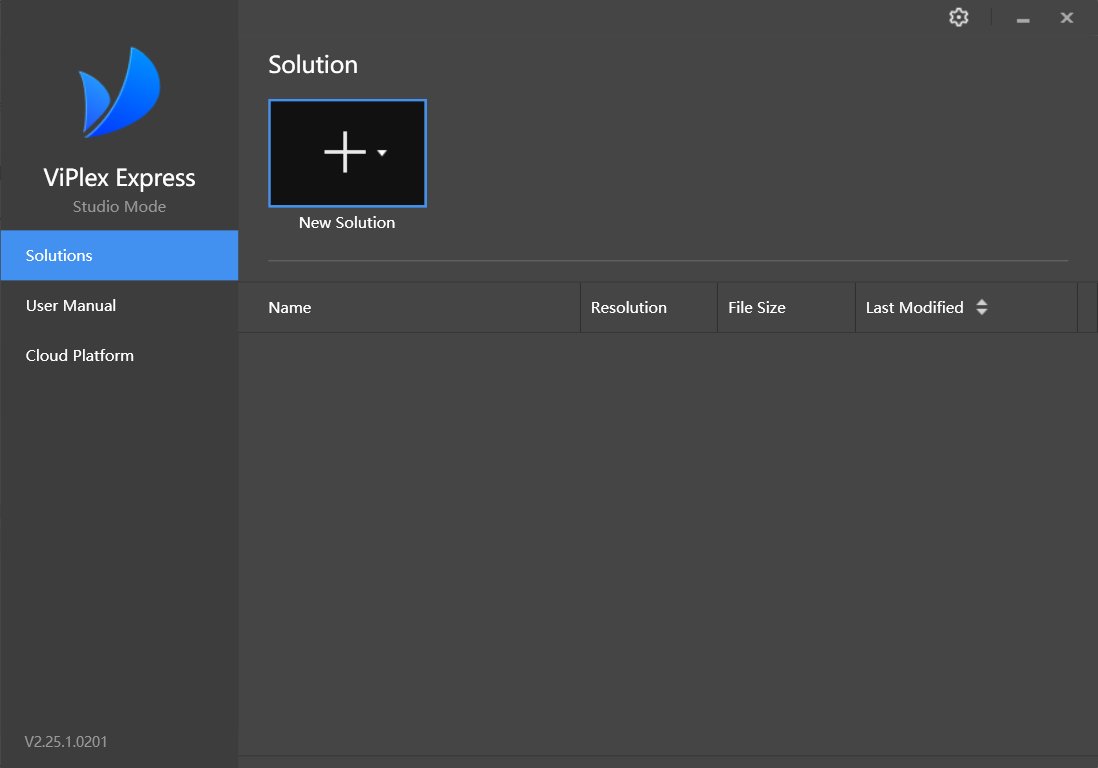Click the plus icon to create solution
1098x768 pixels.
345,152
